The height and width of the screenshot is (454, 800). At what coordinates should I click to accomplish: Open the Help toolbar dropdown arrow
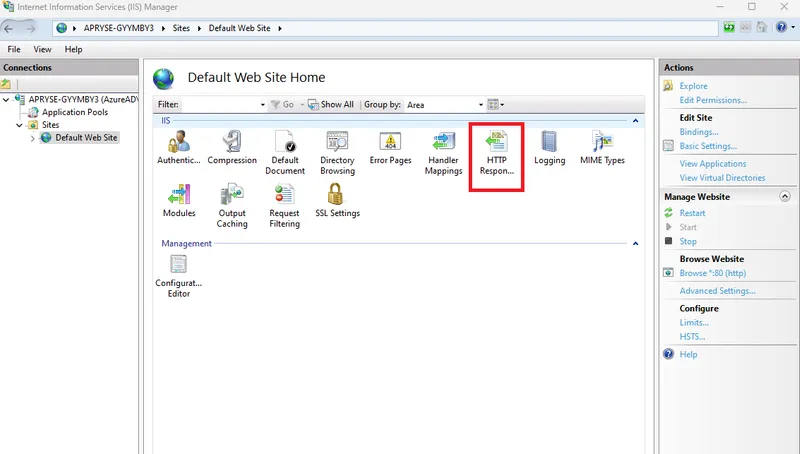point(793,28)
